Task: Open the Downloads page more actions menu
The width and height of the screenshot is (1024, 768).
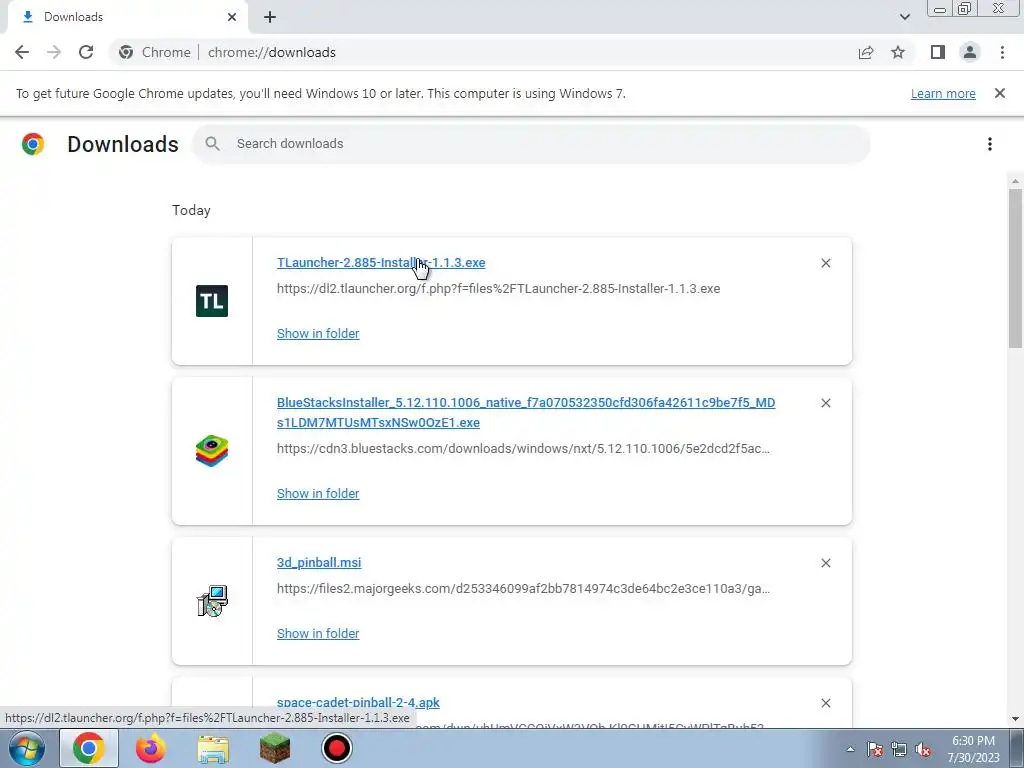Action: click(990, 144)
